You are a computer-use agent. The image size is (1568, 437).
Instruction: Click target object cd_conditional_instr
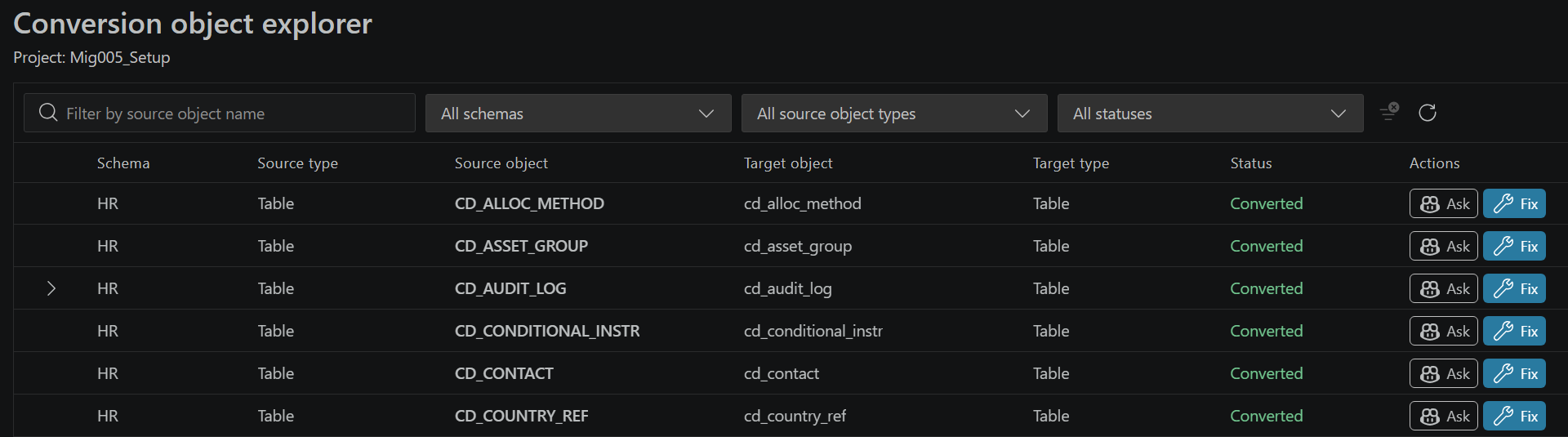click(813, 331)
